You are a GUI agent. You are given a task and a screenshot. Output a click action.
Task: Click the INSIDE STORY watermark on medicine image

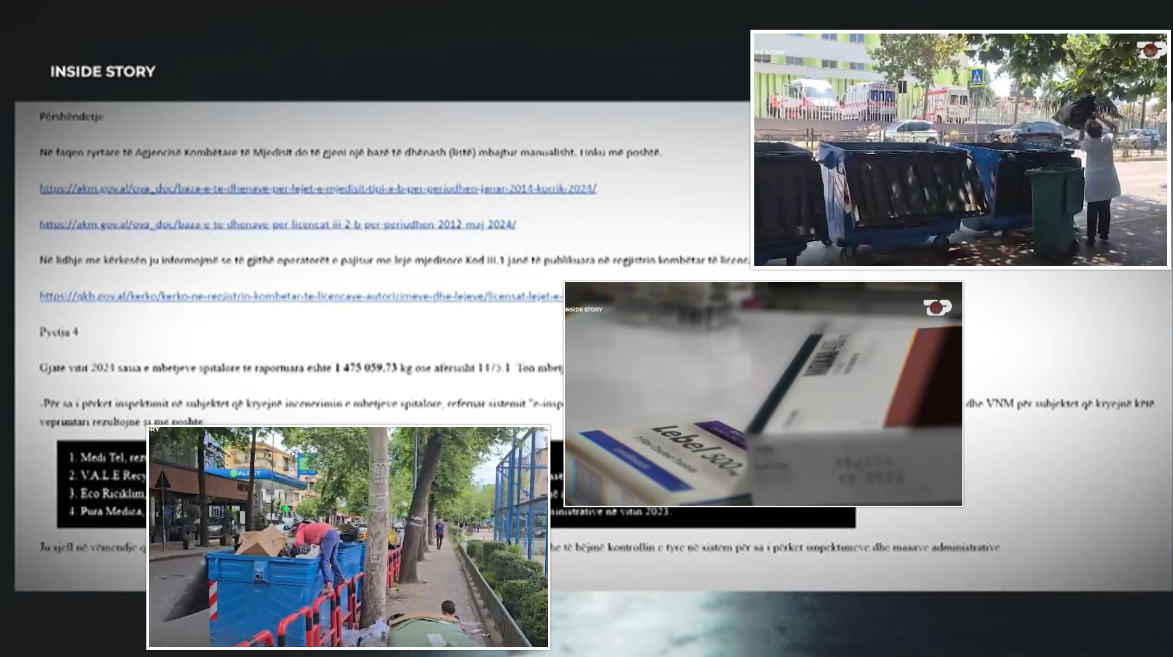click(x=585, y=310)
